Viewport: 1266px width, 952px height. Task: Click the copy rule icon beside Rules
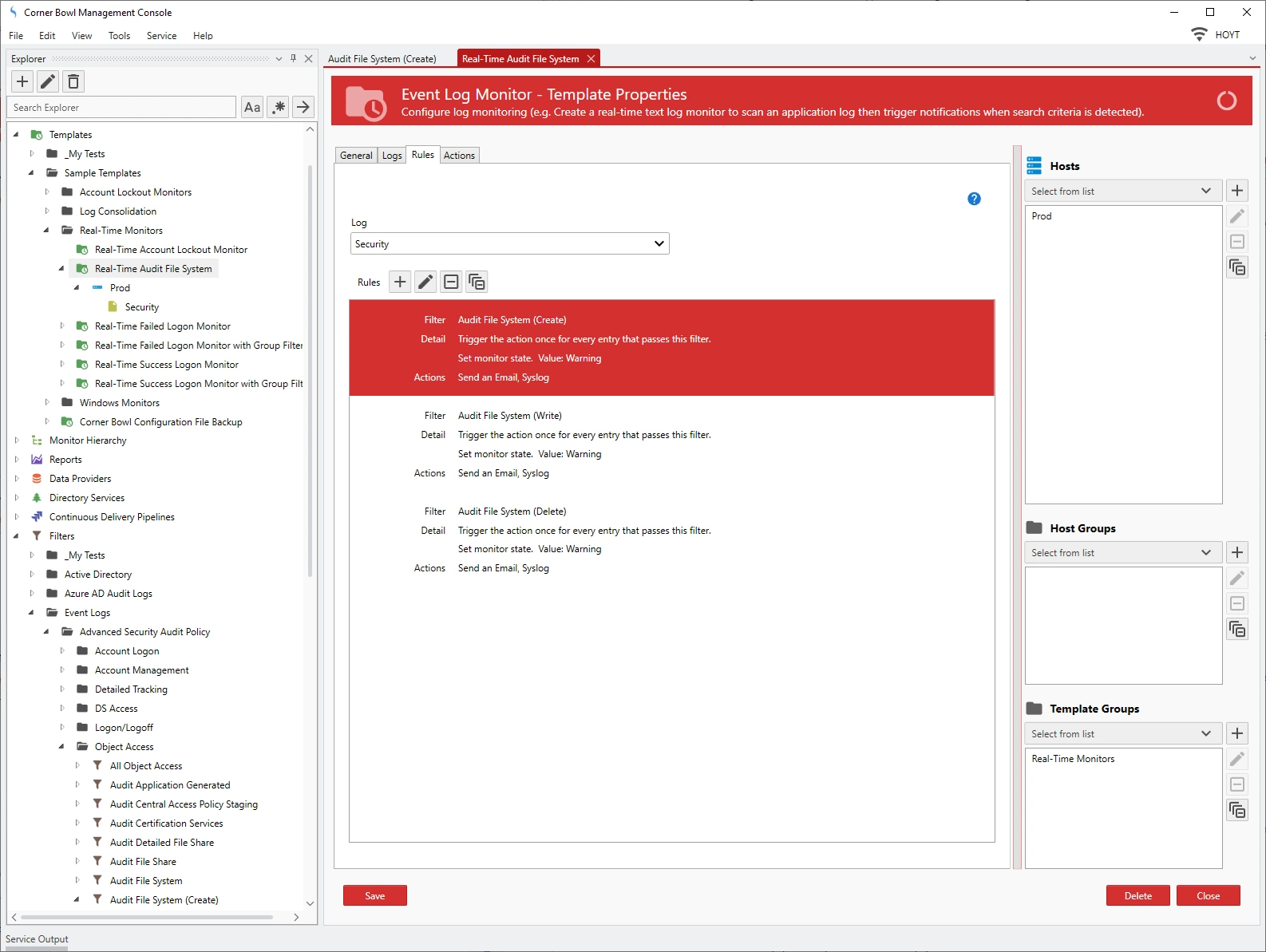[x=477, y=282]
